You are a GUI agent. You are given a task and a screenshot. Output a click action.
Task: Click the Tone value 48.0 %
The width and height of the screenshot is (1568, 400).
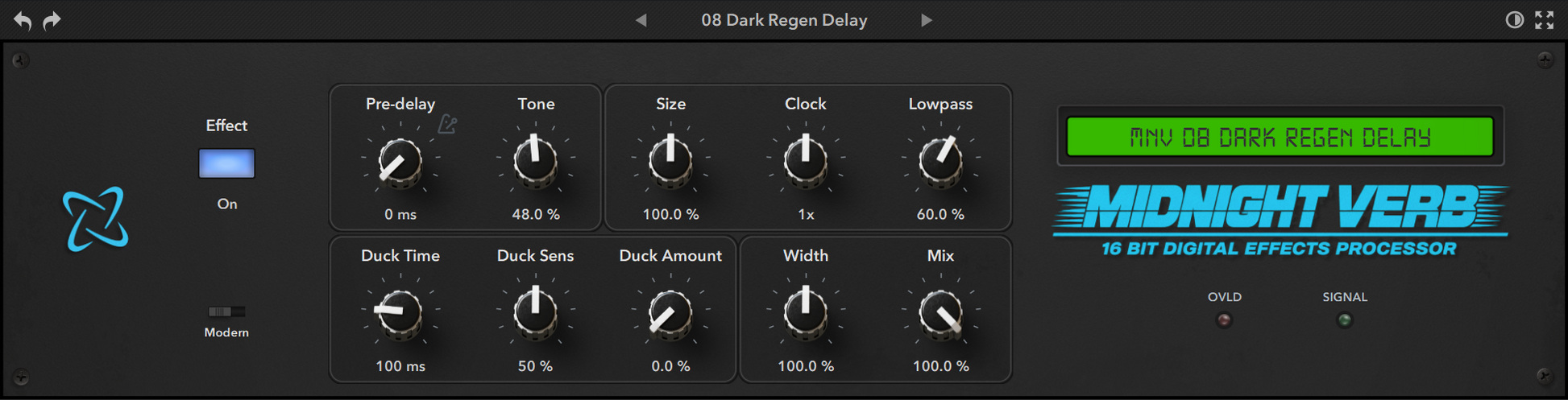[x=536, y=214]
